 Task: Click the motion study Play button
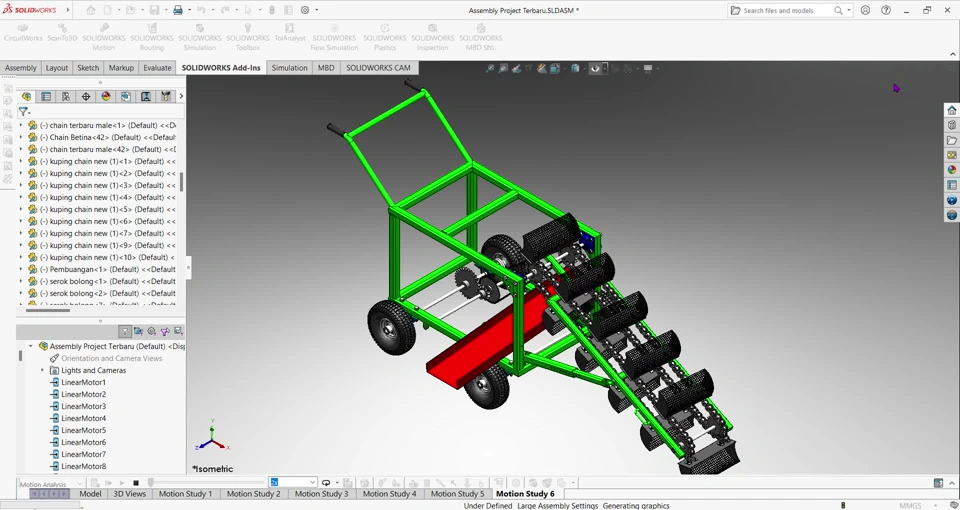(x=122, y=483)
